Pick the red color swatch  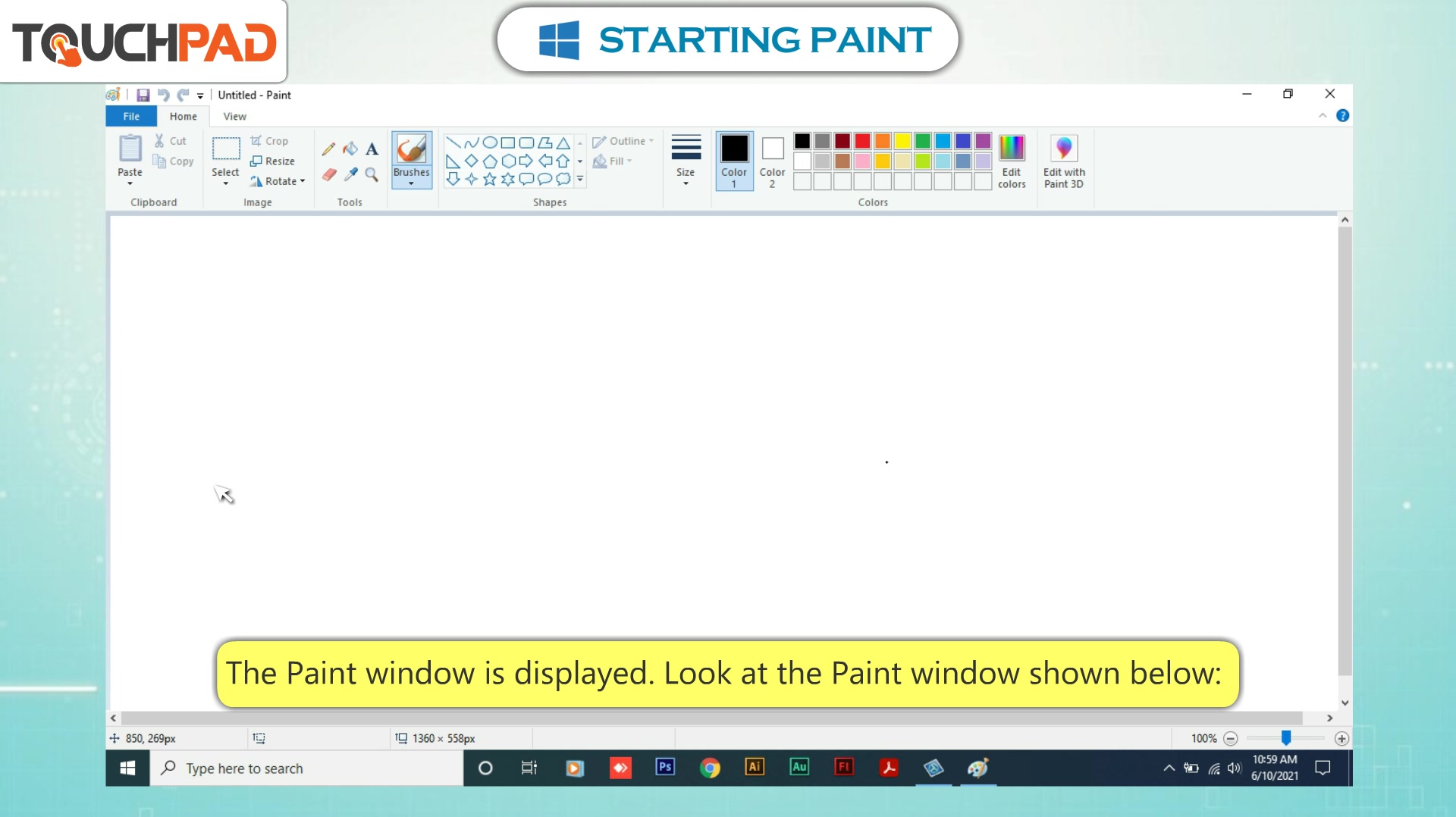tap(862, 141)
